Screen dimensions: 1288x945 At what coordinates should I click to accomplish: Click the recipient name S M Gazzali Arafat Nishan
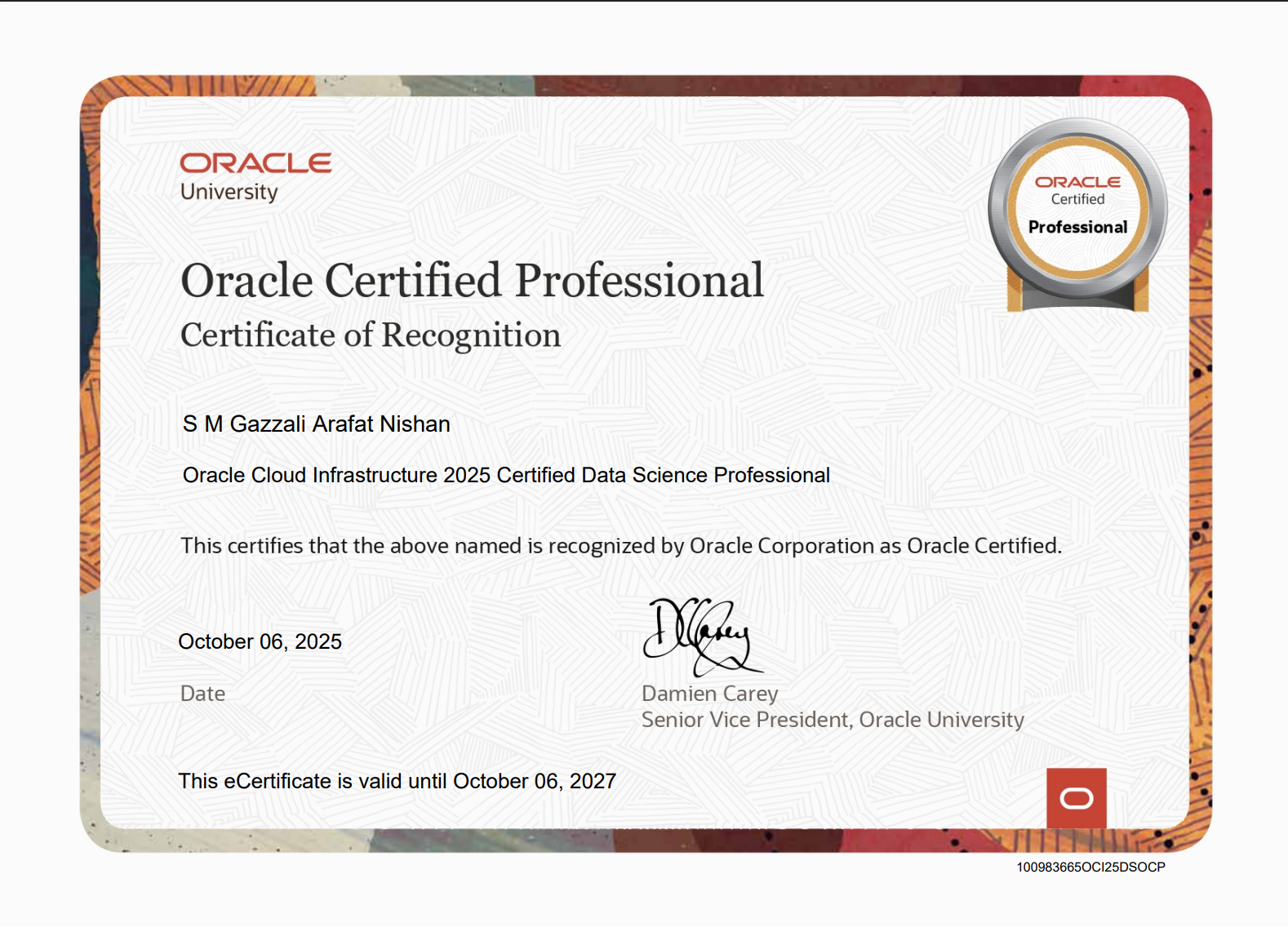(316, 424)
